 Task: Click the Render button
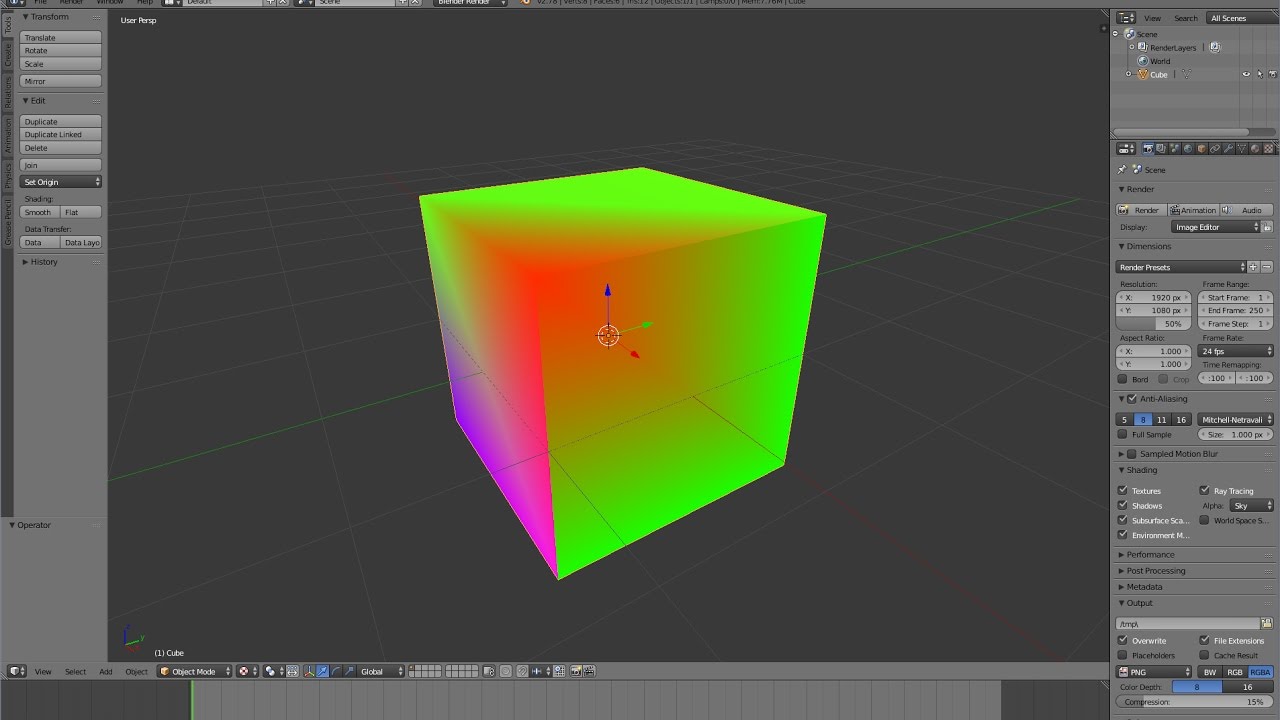point(1140,210)
